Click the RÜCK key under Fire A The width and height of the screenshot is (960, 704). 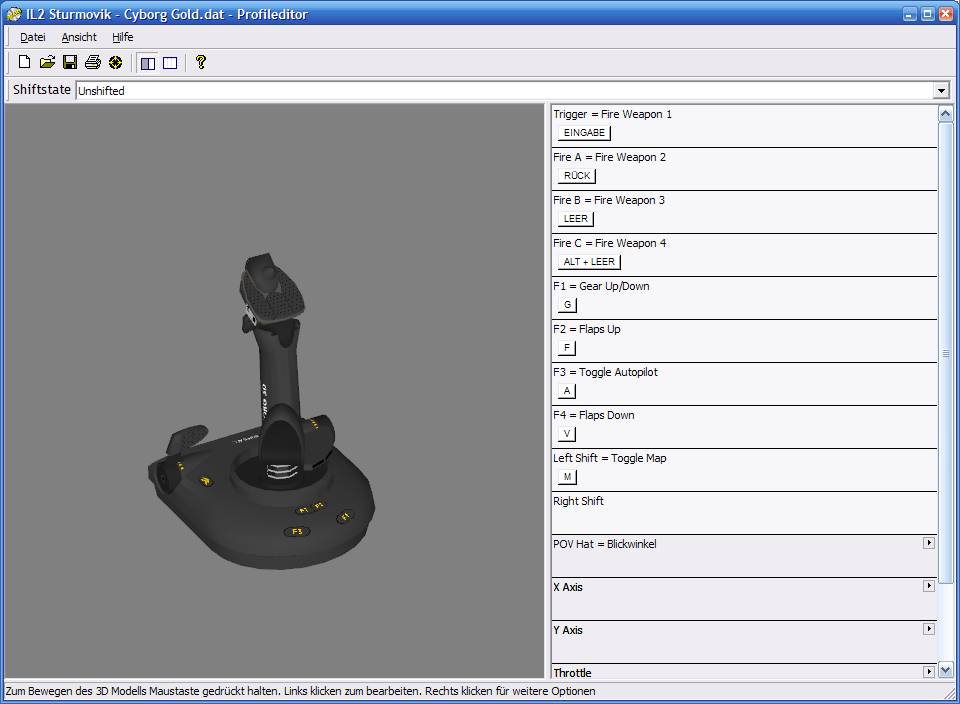point(577,176)
